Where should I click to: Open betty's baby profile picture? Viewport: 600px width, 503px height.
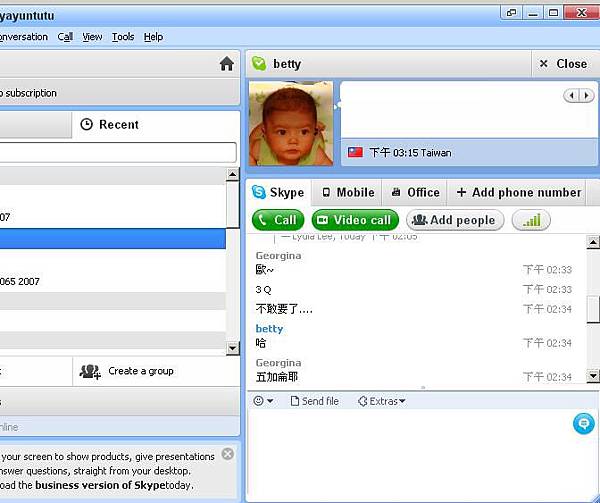tap(291, 124)
